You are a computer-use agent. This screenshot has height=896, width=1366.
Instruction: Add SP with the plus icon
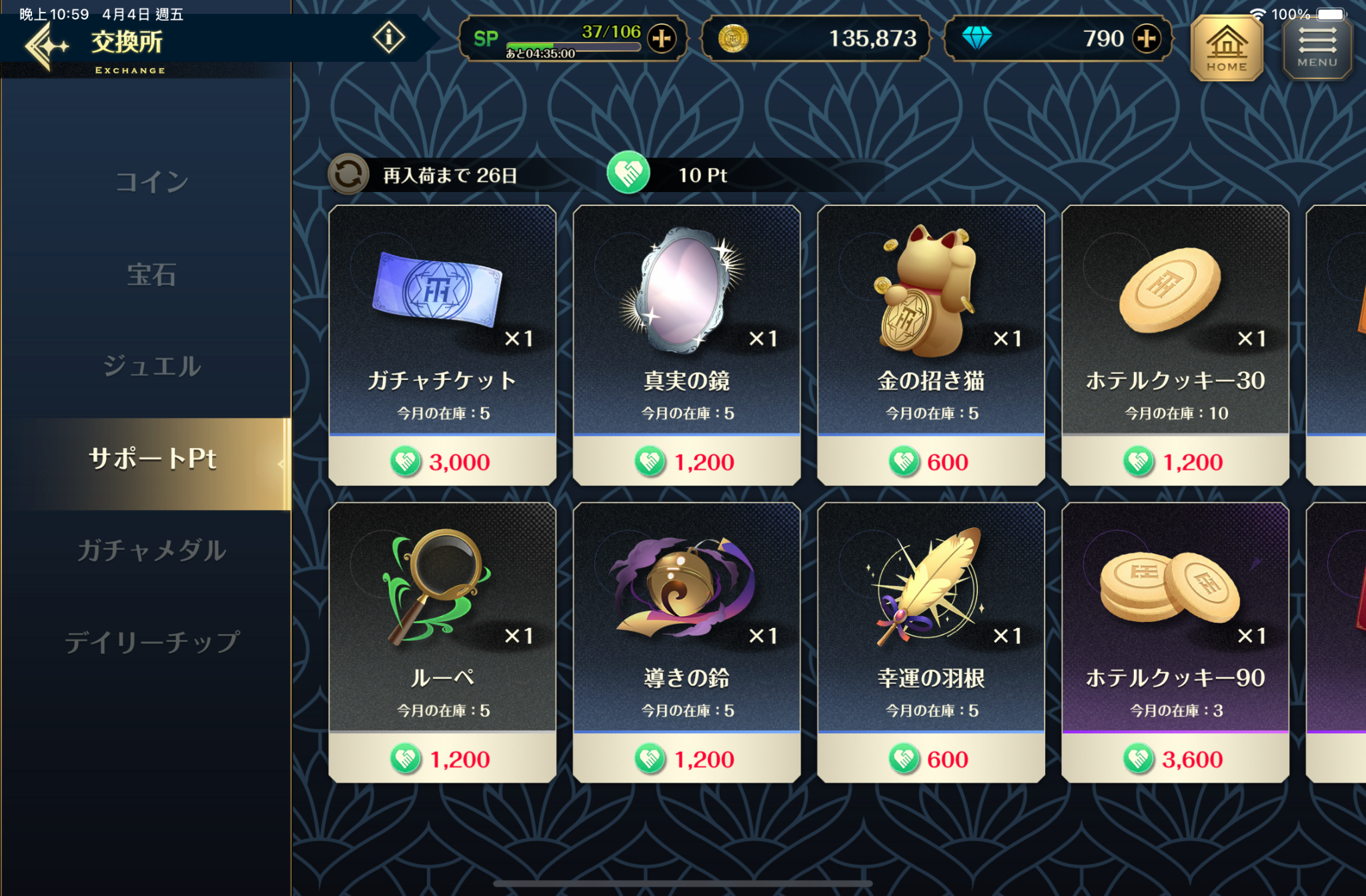[x=662, y=39]
